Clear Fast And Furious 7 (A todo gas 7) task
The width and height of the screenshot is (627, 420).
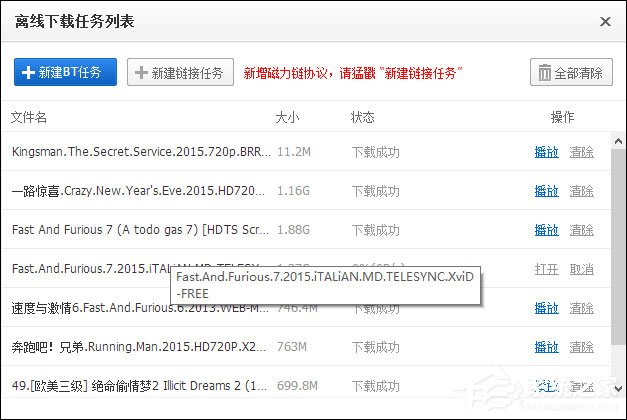click(x=582, y=230)
